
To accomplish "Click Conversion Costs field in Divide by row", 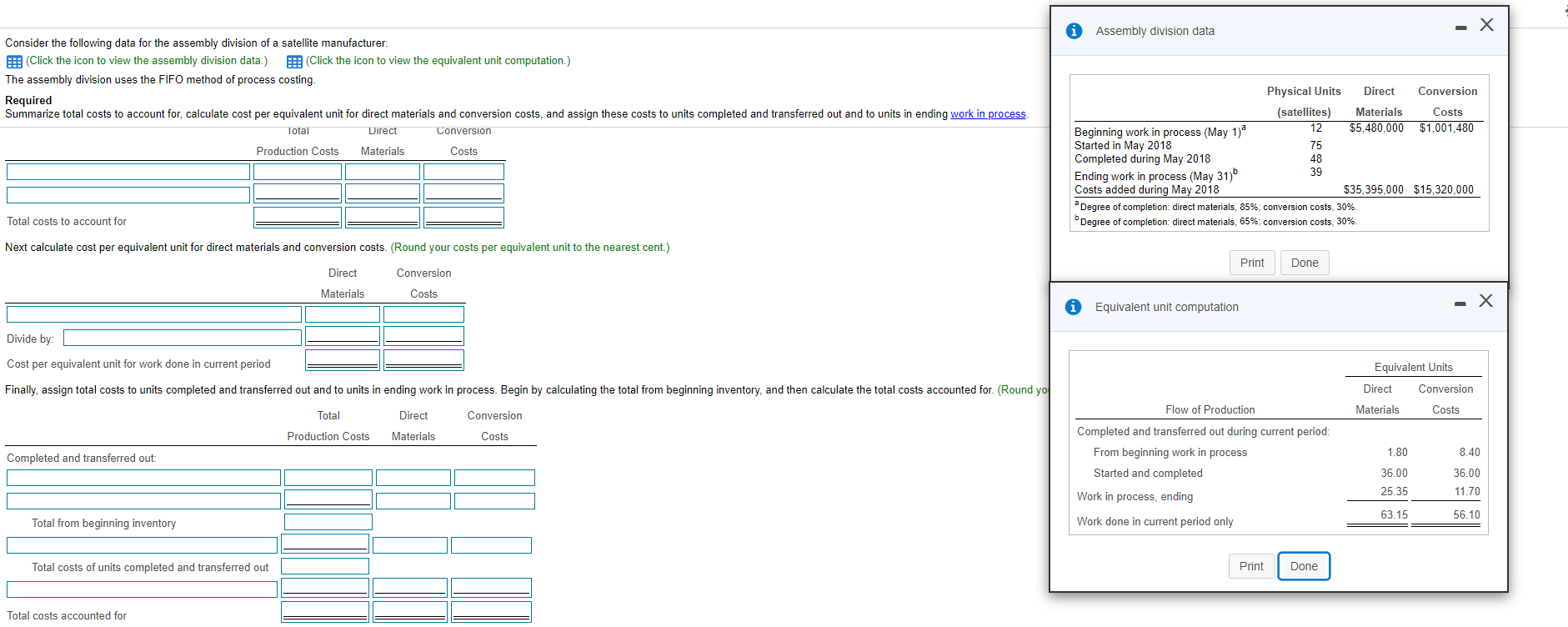I will (423, 335).
